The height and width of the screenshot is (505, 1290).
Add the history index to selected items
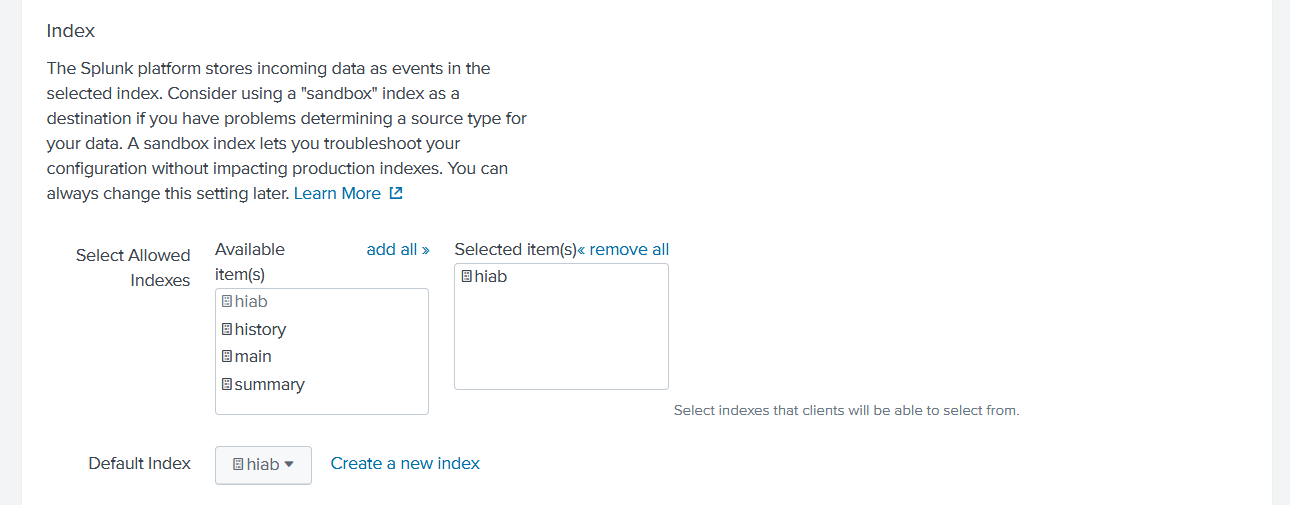[x=260, y=329]
